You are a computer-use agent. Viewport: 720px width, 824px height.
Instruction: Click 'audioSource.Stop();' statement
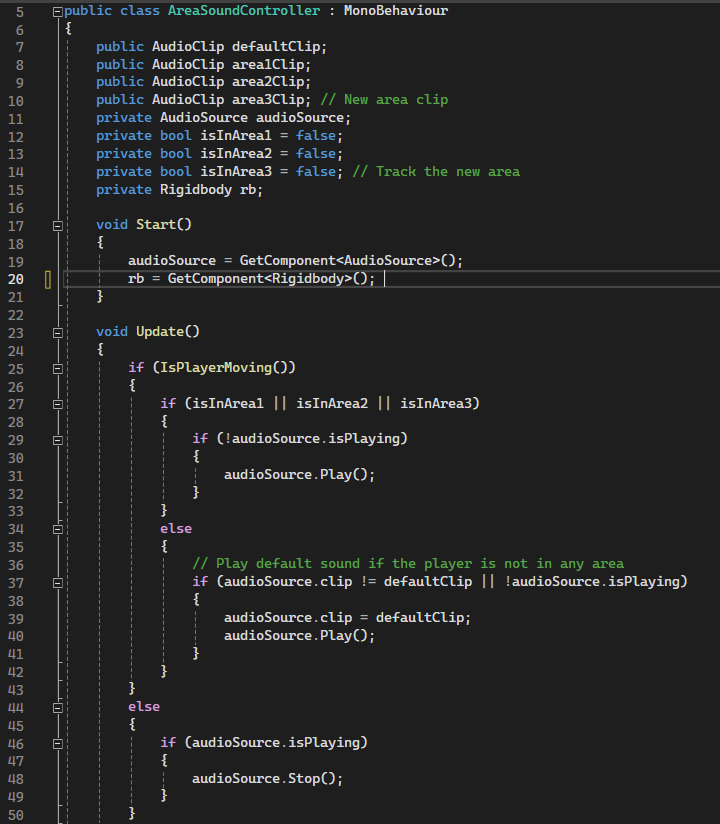[x=268, y=779]
